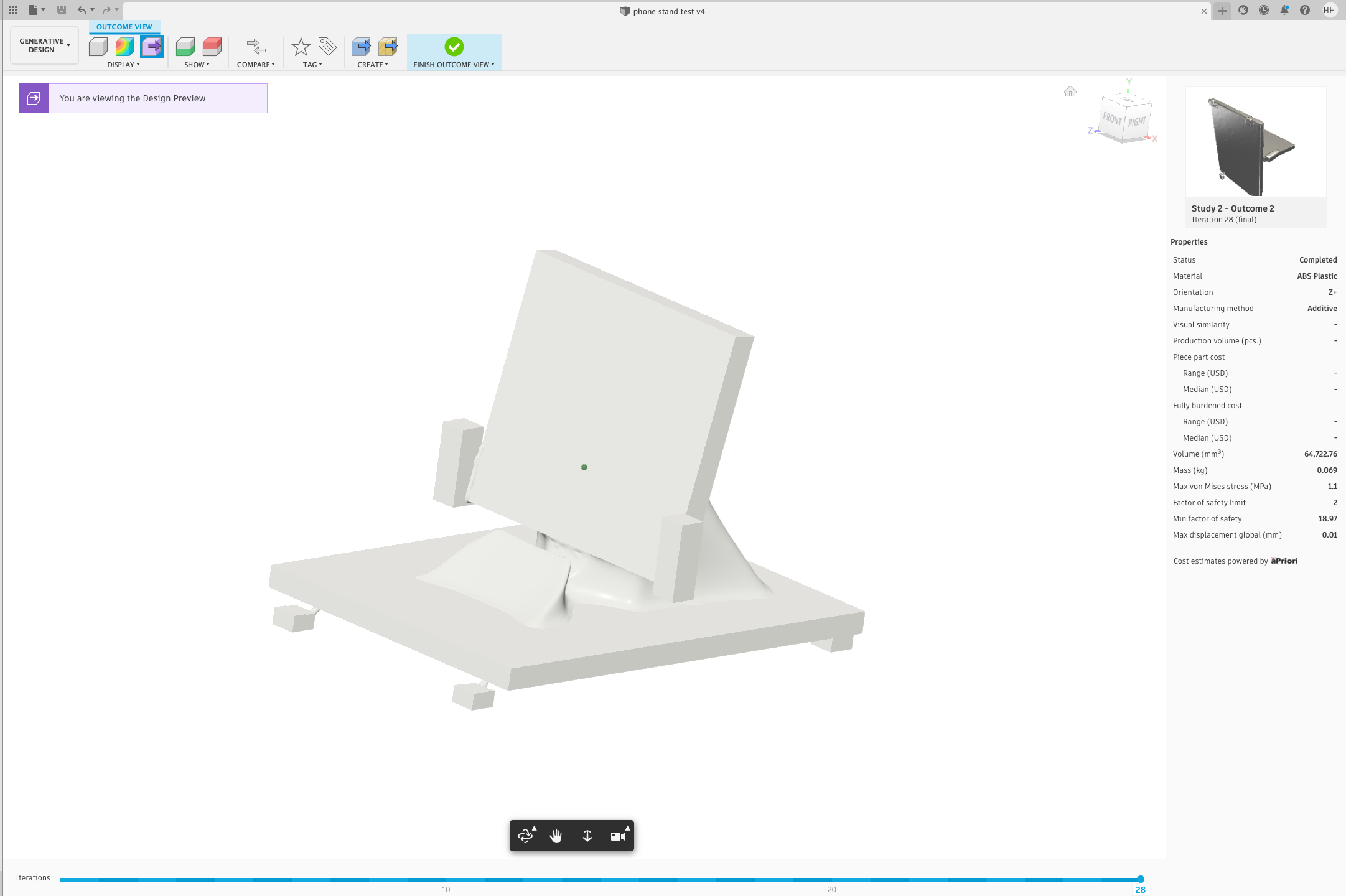Activate the Pan tool in navigation bar
This screenshot has height=896, width=1346.
(556, 836)
